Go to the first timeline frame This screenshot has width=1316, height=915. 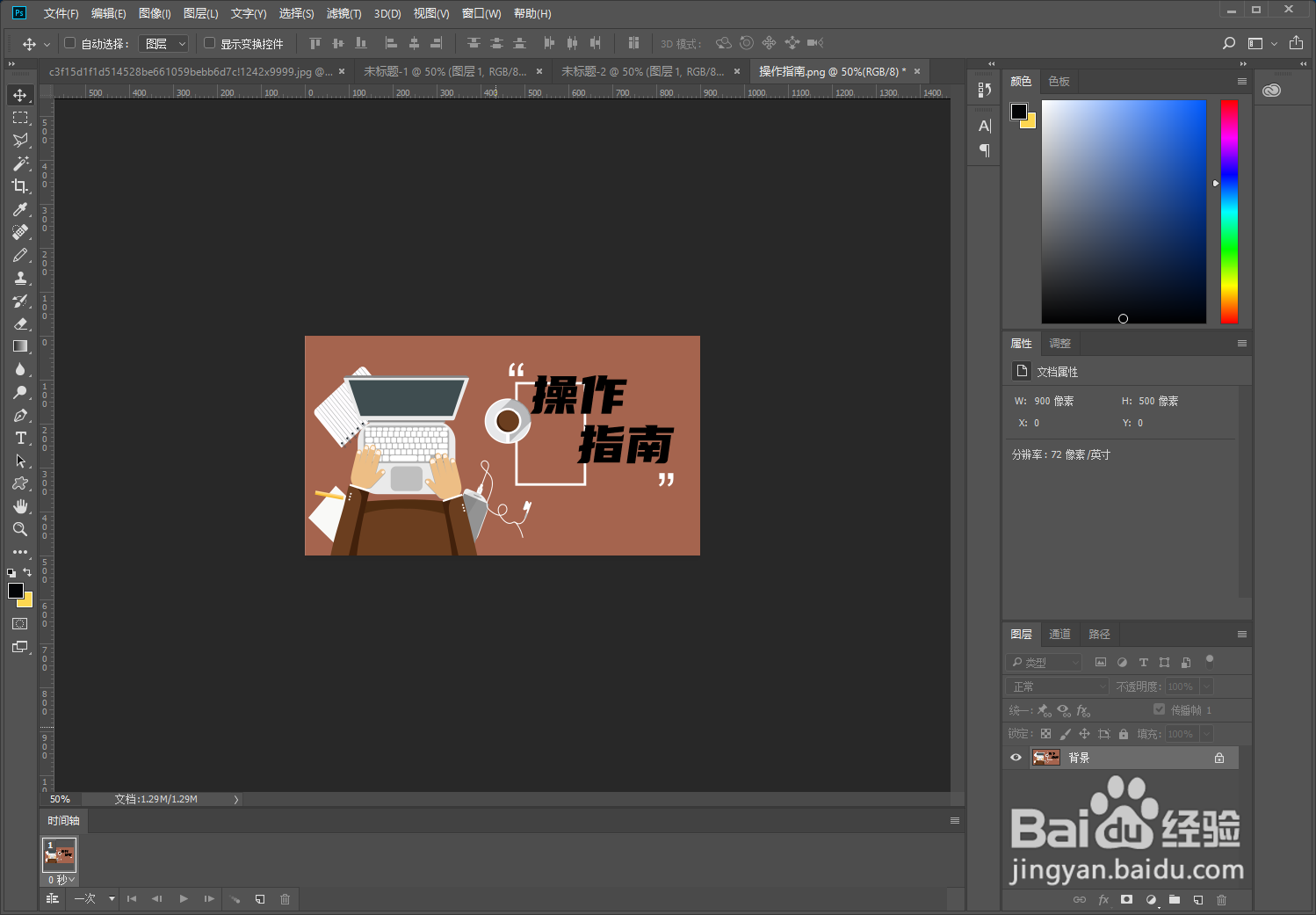(x=132, y=898)
